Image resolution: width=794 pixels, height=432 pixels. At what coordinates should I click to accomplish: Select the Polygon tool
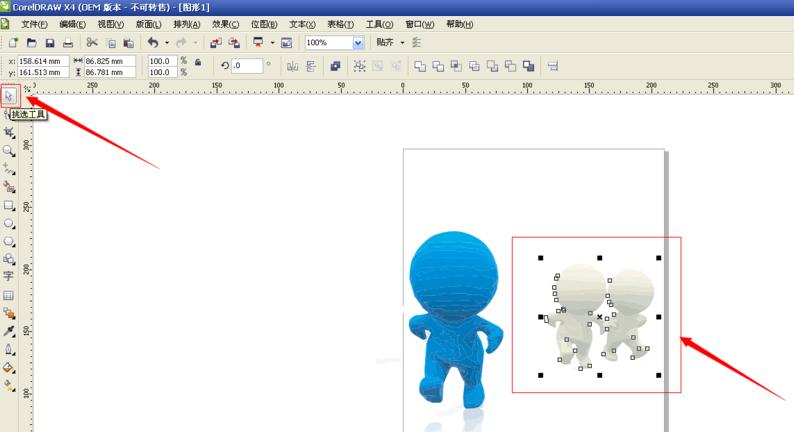tap(9, 242)
